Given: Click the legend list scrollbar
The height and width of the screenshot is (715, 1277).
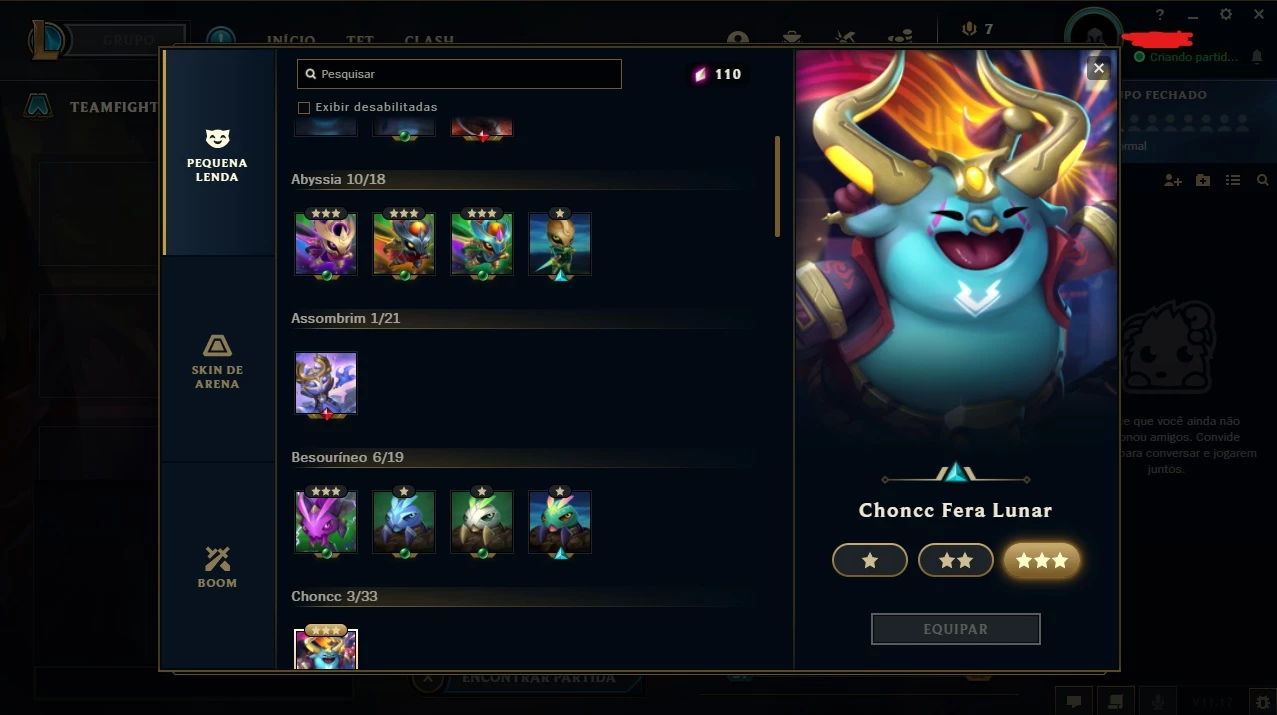Looking at the screenshot, I should (777, 187).
